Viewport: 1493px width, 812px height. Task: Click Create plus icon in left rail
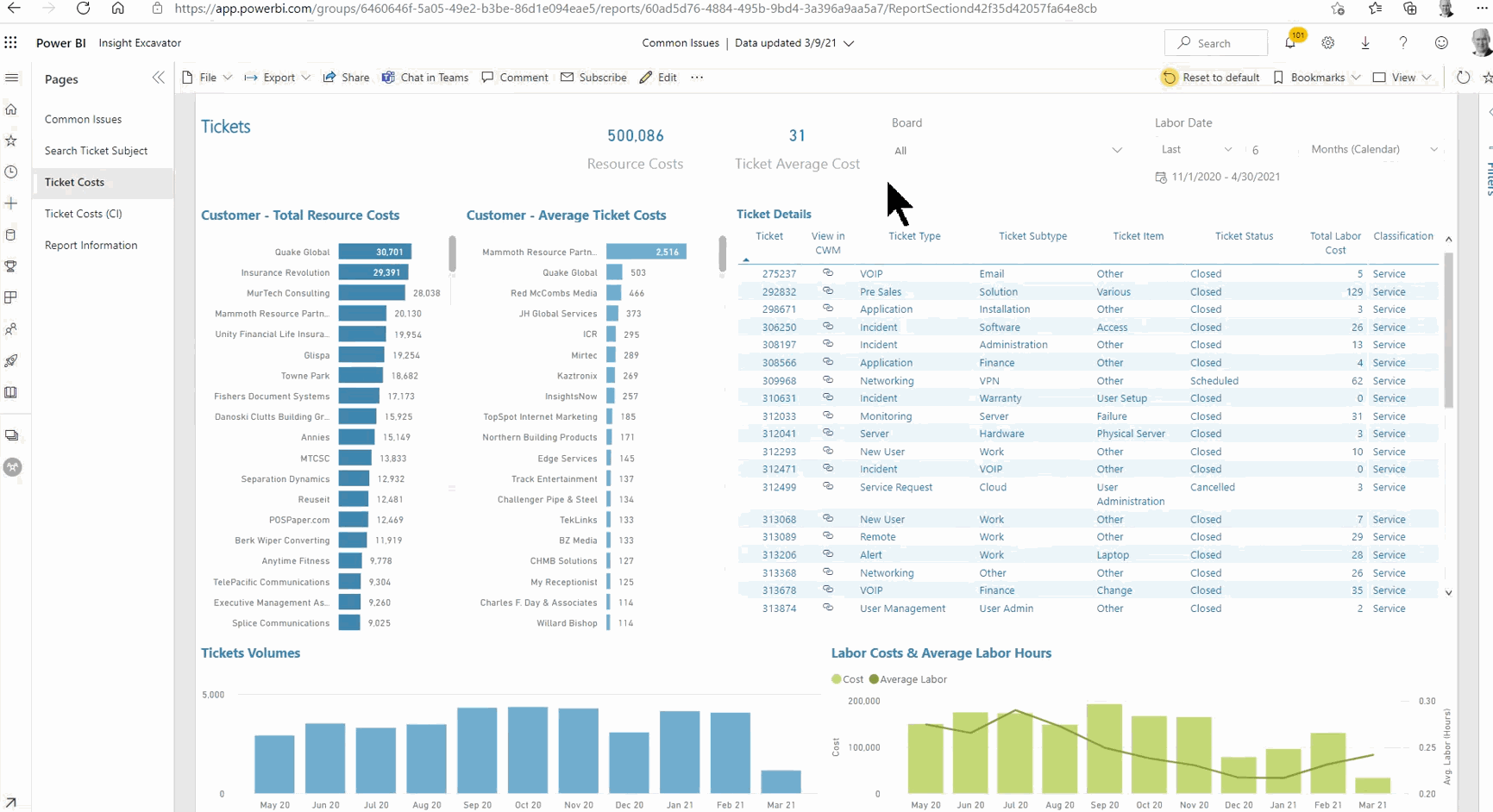click(x=12, y=203)
